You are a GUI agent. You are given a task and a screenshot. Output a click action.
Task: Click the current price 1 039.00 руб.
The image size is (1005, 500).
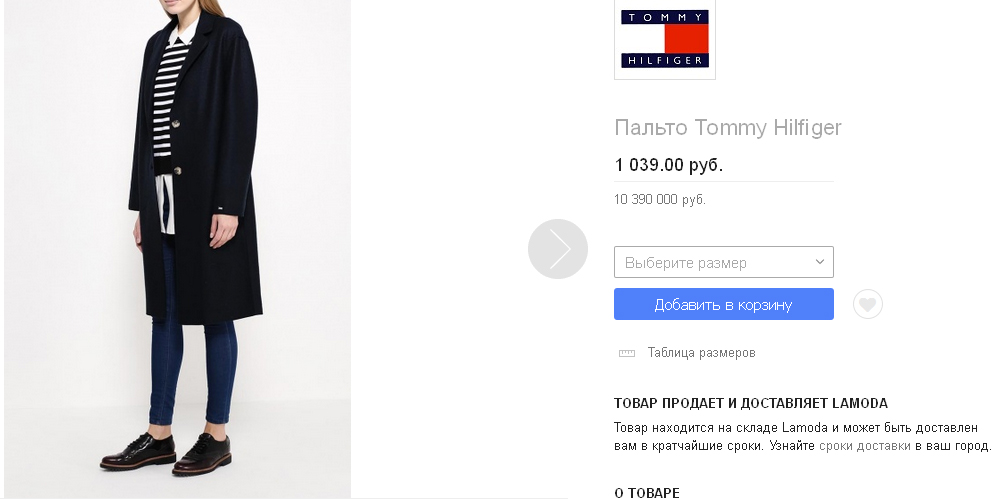coord(669,165)
